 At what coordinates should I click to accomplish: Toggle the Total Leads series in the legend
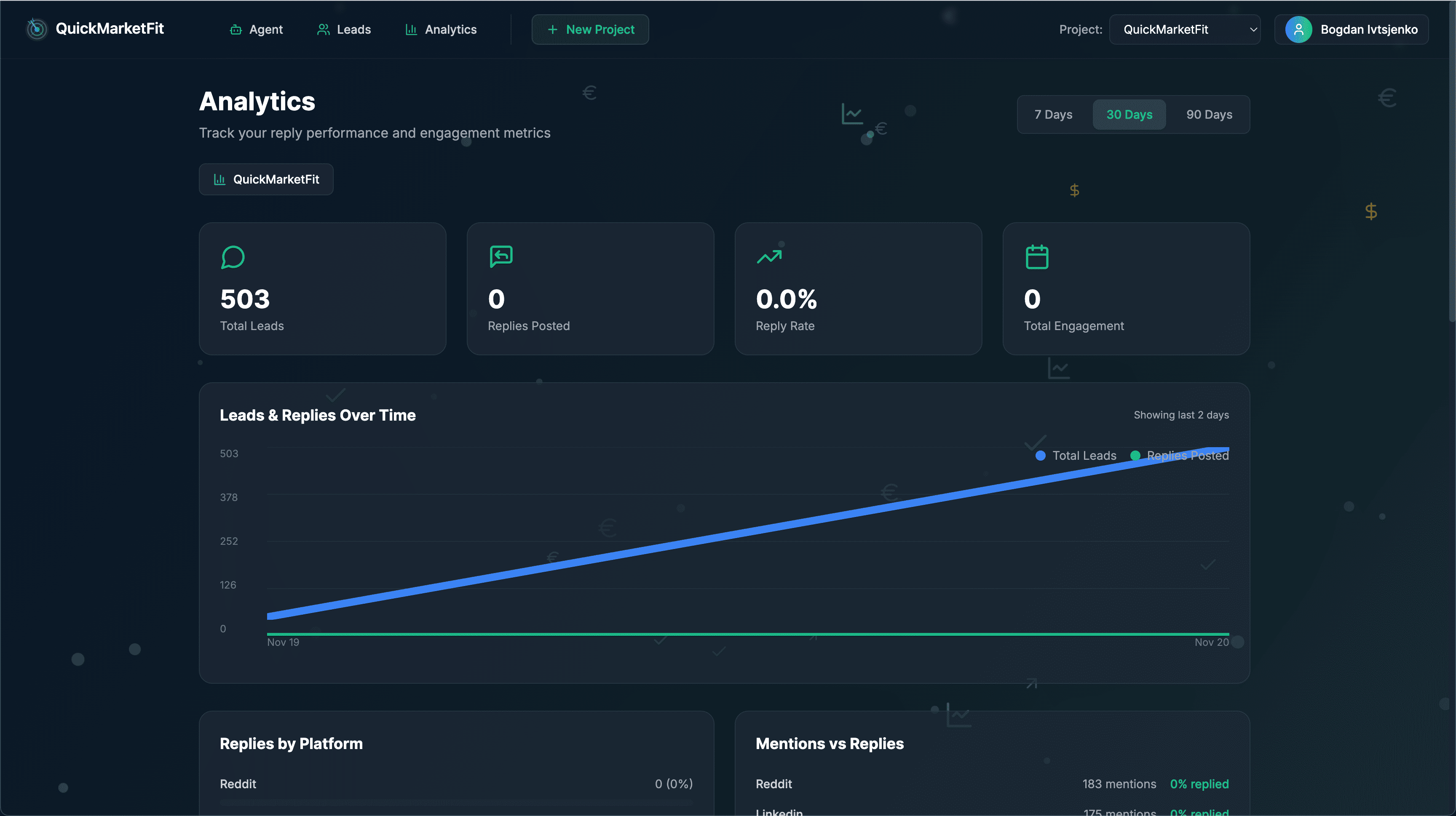(1073, 455)
